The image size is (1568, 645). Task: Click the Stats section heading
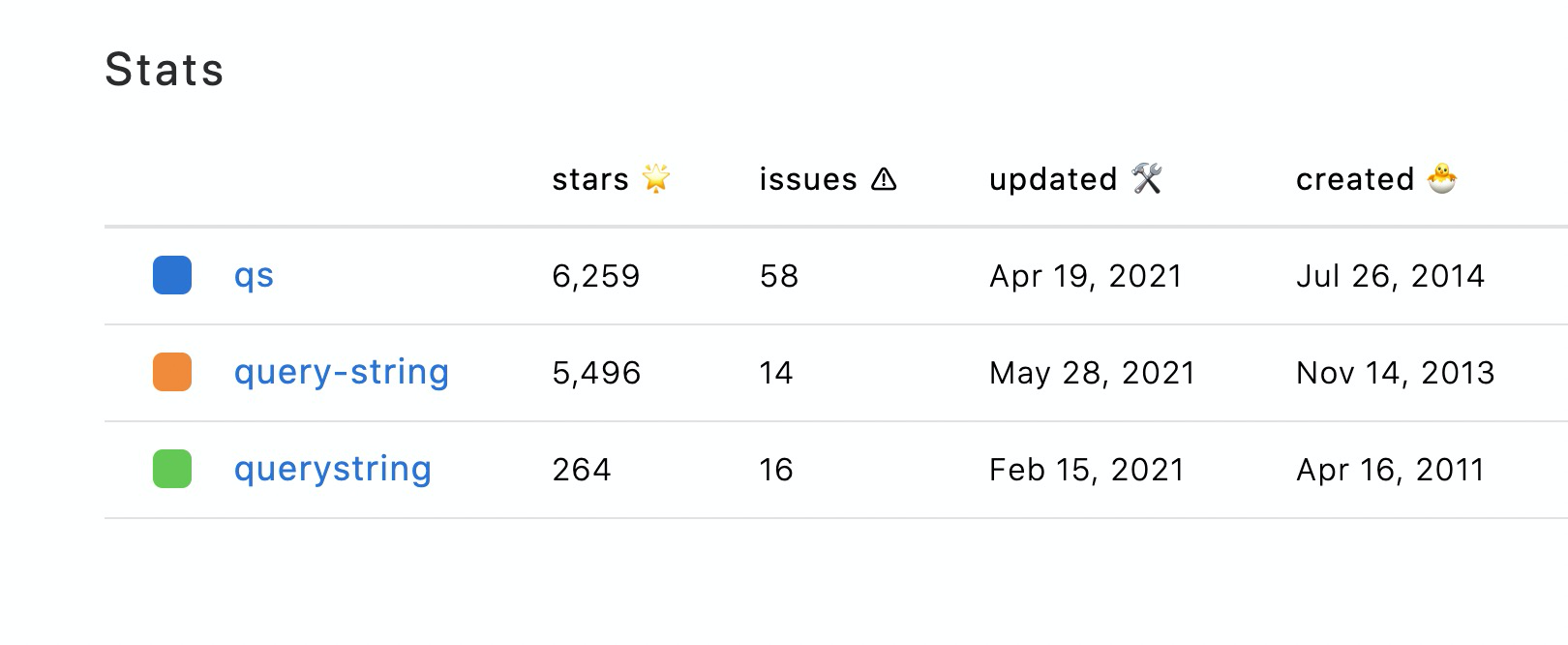coord(165,70)
